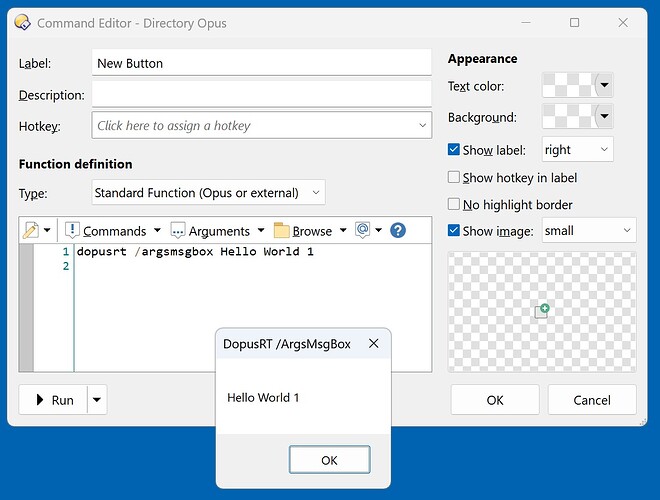Click the Run button label

62,400
